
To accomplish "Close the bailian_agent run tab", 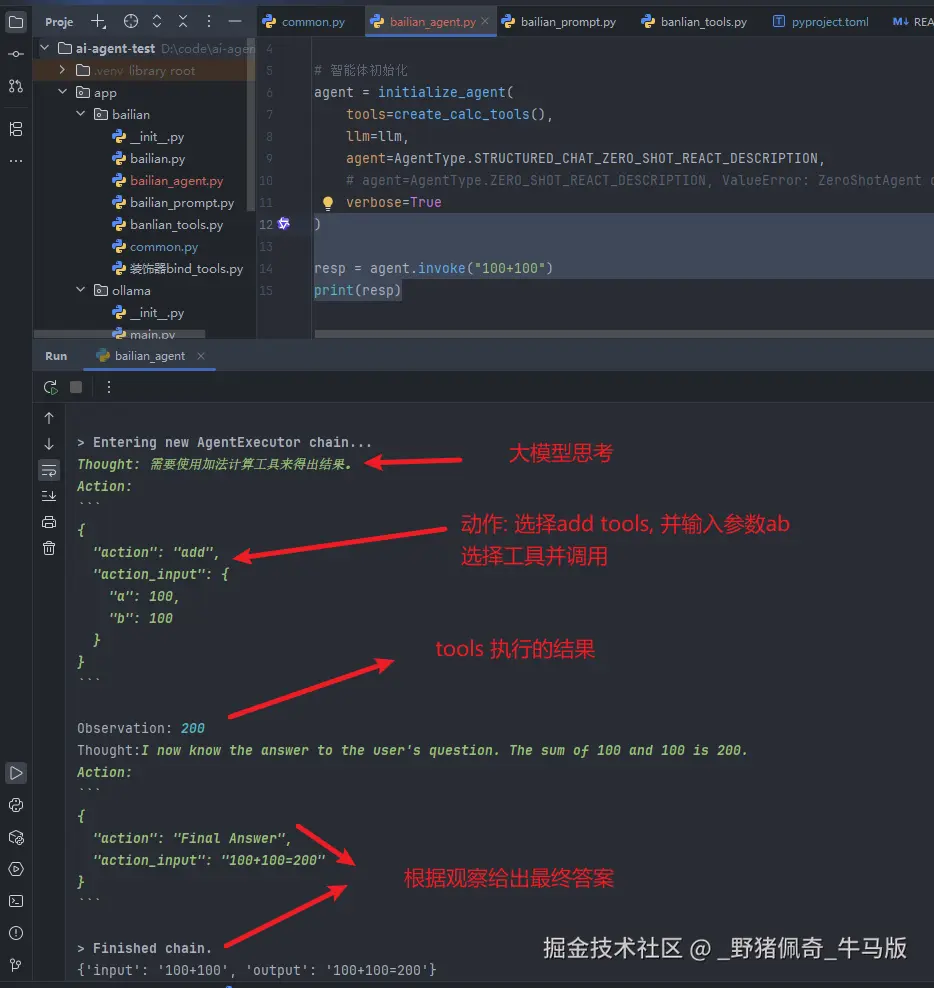I will (x=200, y=356).
